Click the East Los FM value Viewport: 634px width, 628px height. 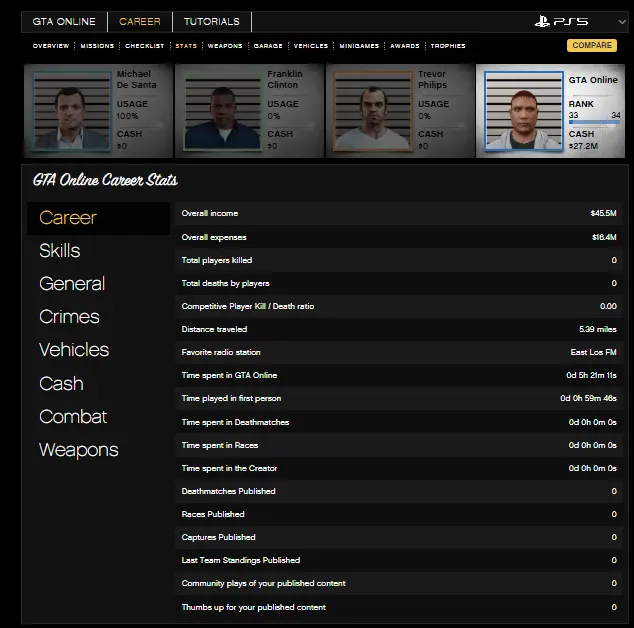(594, 352)
